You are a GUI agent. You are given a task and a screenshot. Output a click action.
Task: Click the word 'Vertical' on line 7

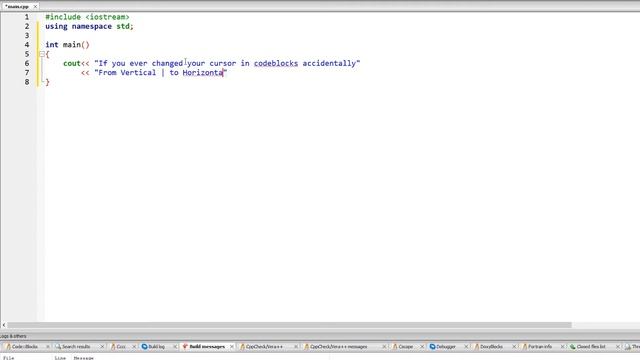coord(138,73)
